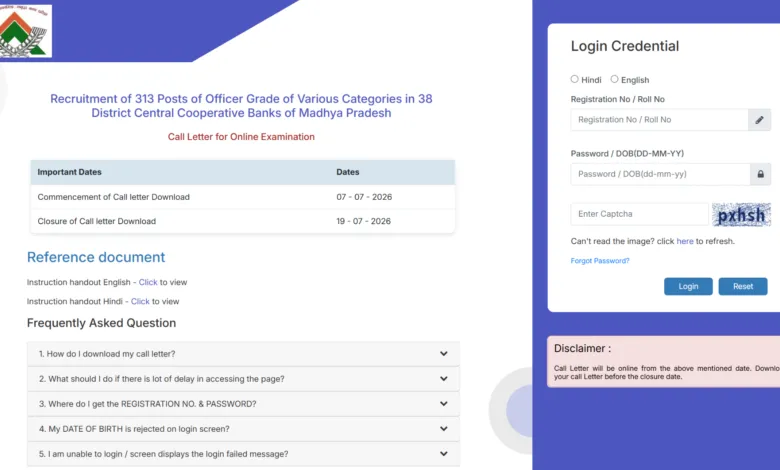Click the chevron on the call letter download question
The width and height of the screenshot is (780, 470).
443,354
